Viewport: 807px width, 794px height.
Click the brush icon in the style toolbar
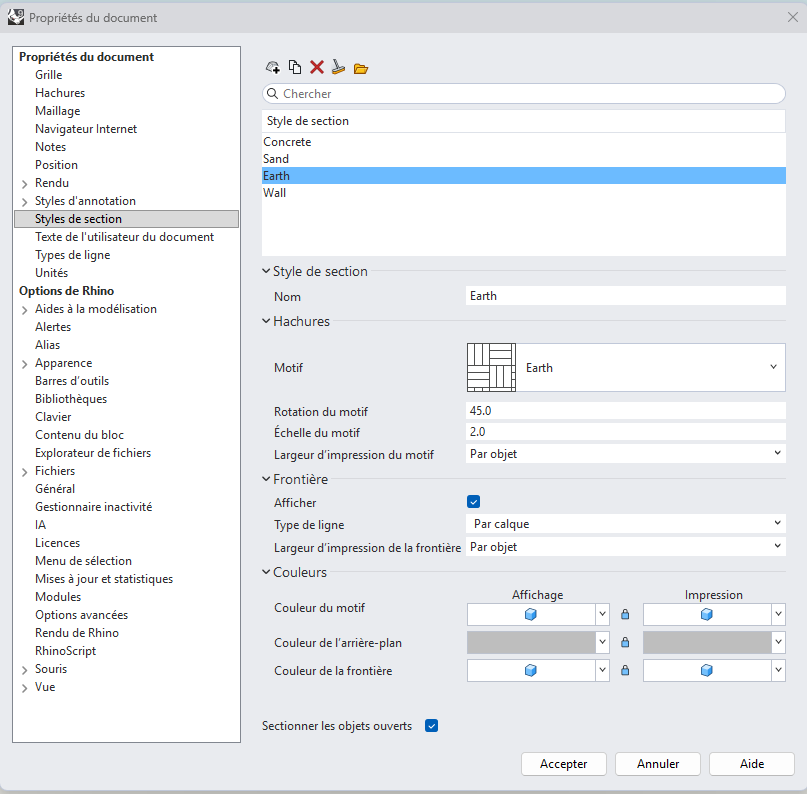tap(338, 67)
